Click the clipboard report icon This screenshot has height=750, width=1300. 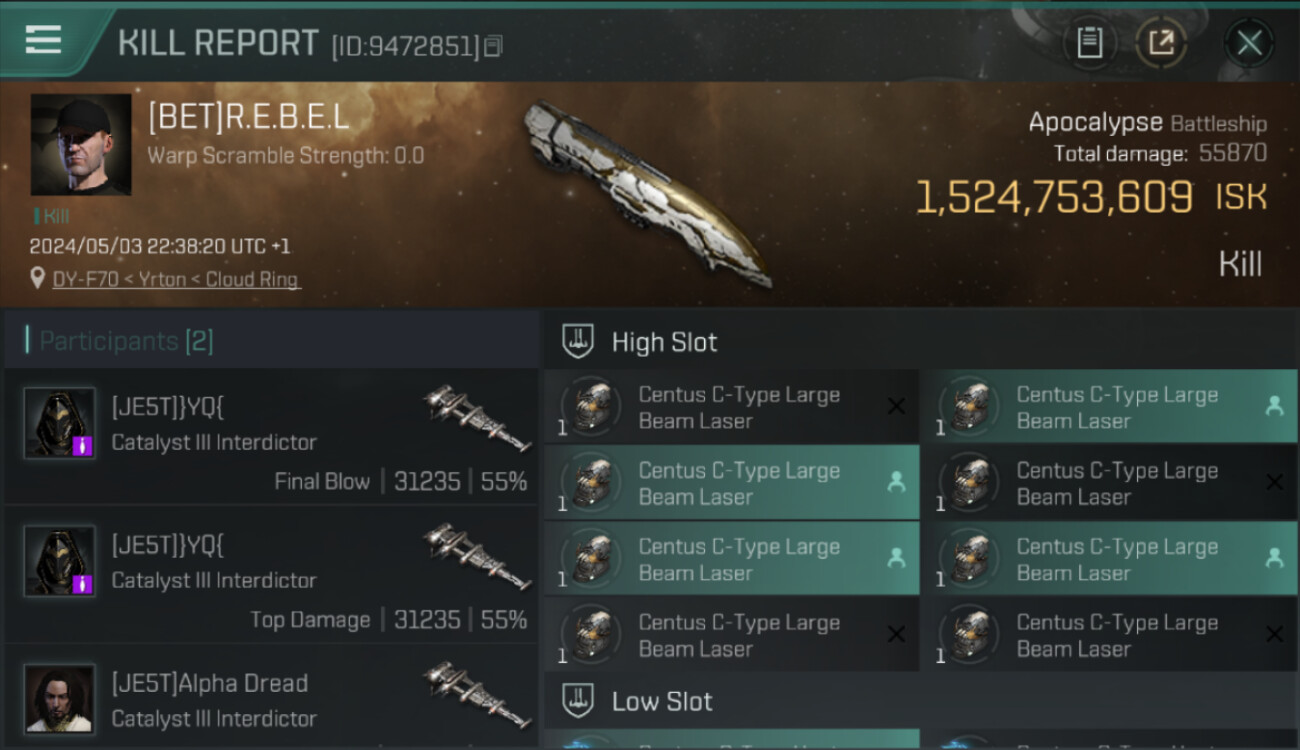[1089, 43]
